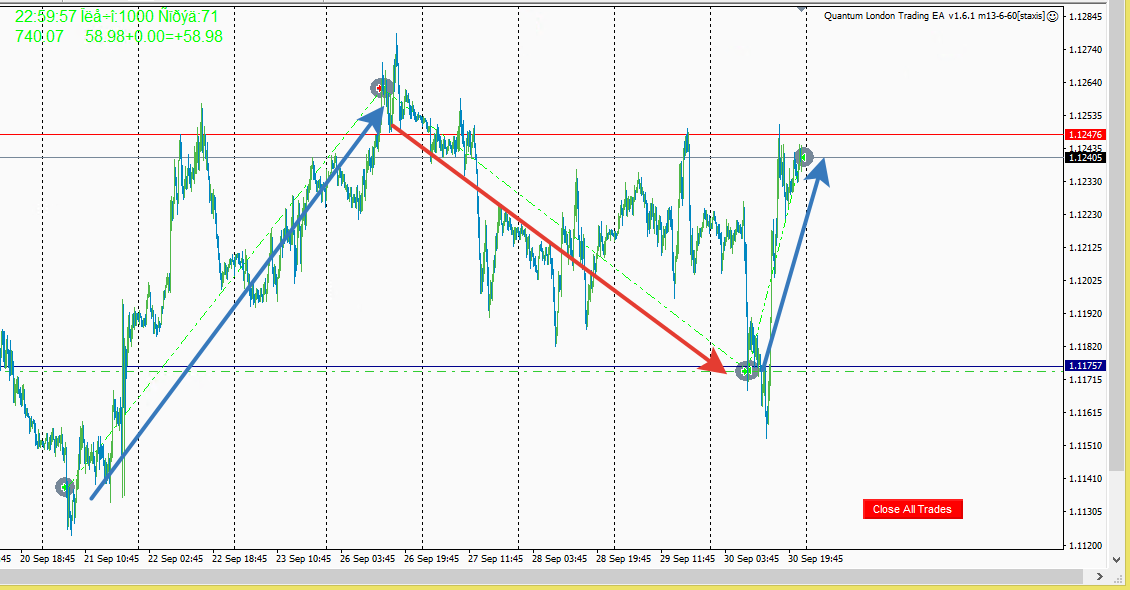The height and width of the screenshot is (590, 1130).
Task: Click the chart shift triangle marker at top
Action: pos(801,9)
